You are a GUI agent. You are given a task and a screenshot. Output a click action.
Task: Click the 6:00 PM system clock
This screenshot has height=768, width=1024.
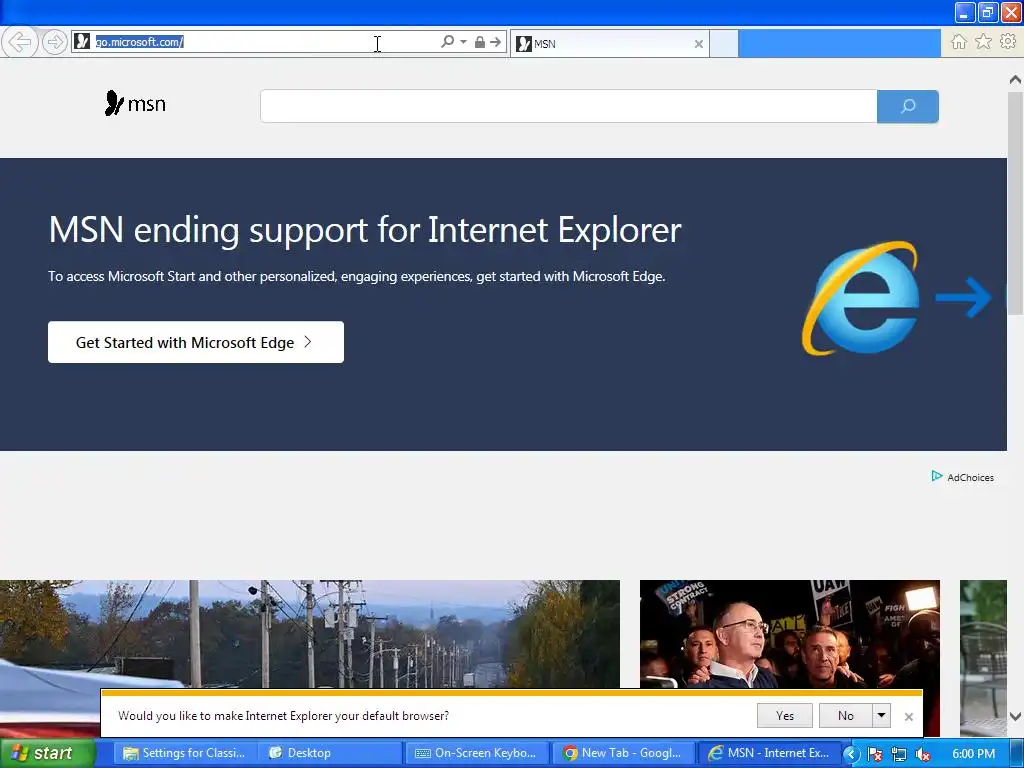(973, 754)
